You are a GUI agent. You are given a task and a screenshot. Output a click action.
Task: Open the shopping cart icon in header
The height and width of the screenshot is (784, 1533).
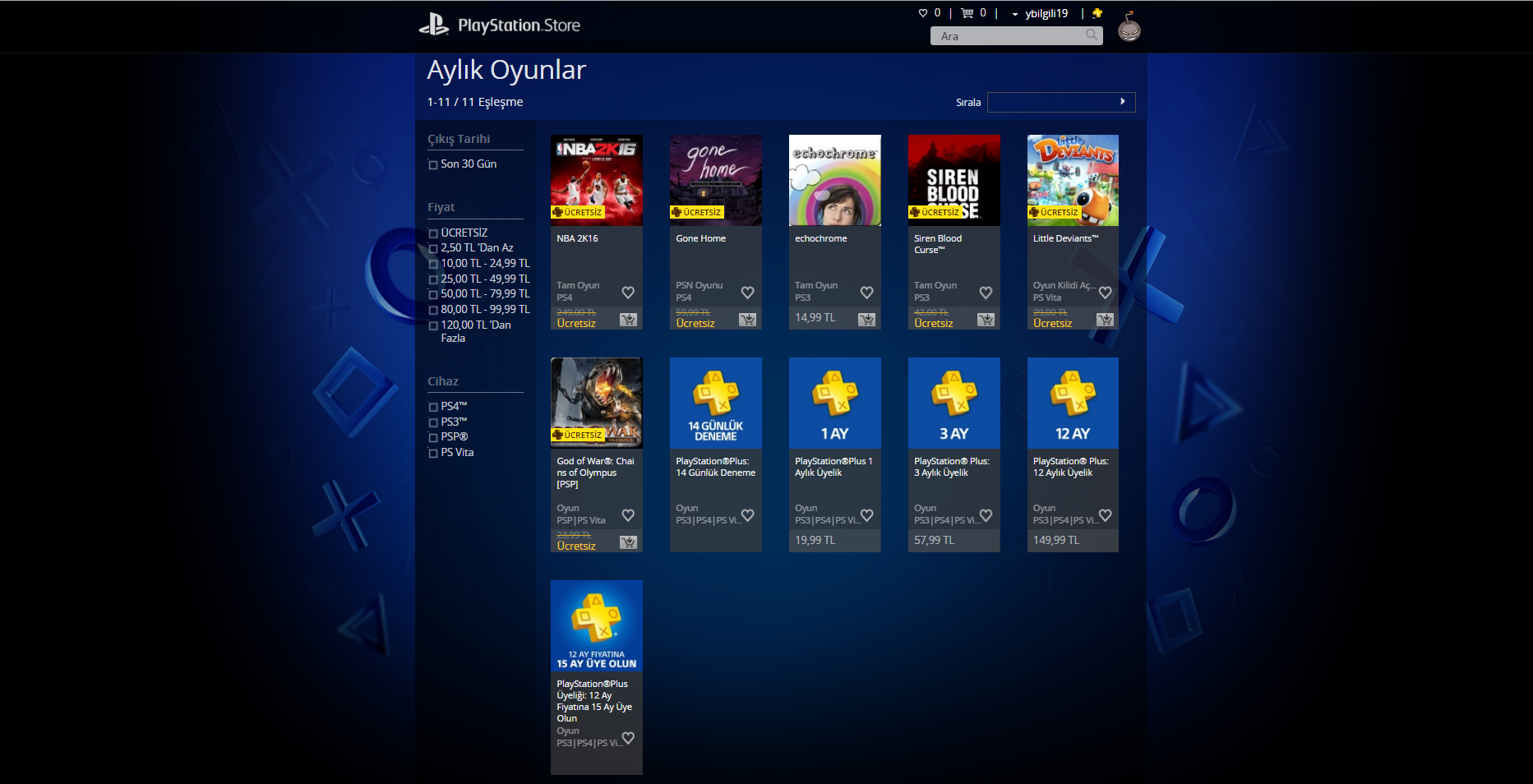pos(967,13)
